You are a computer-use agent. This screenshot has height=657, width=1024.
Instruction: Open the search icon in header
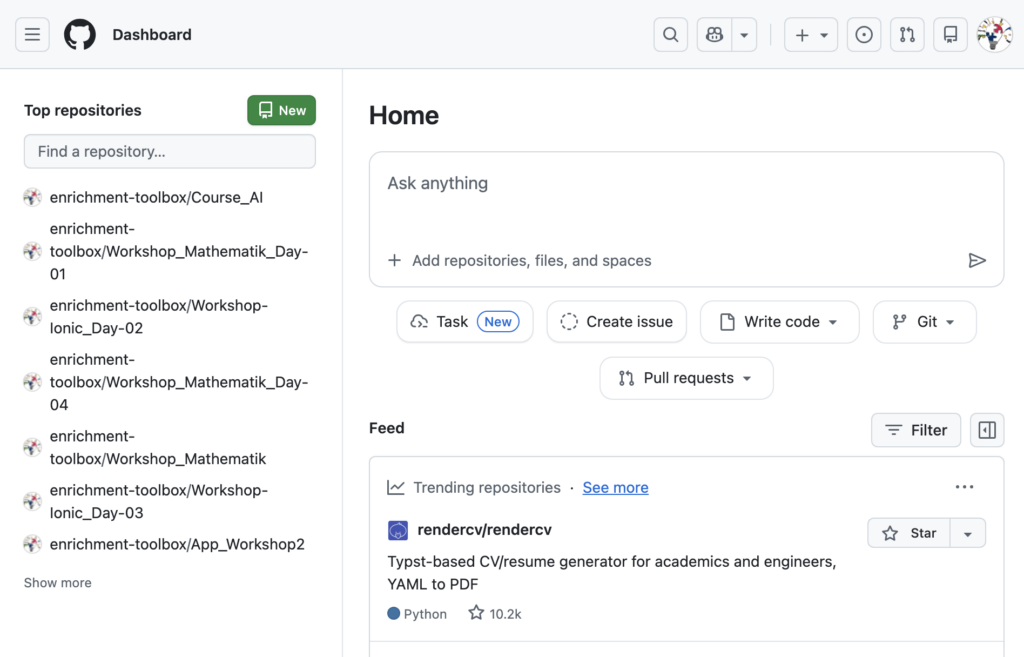tap(671, 35)
